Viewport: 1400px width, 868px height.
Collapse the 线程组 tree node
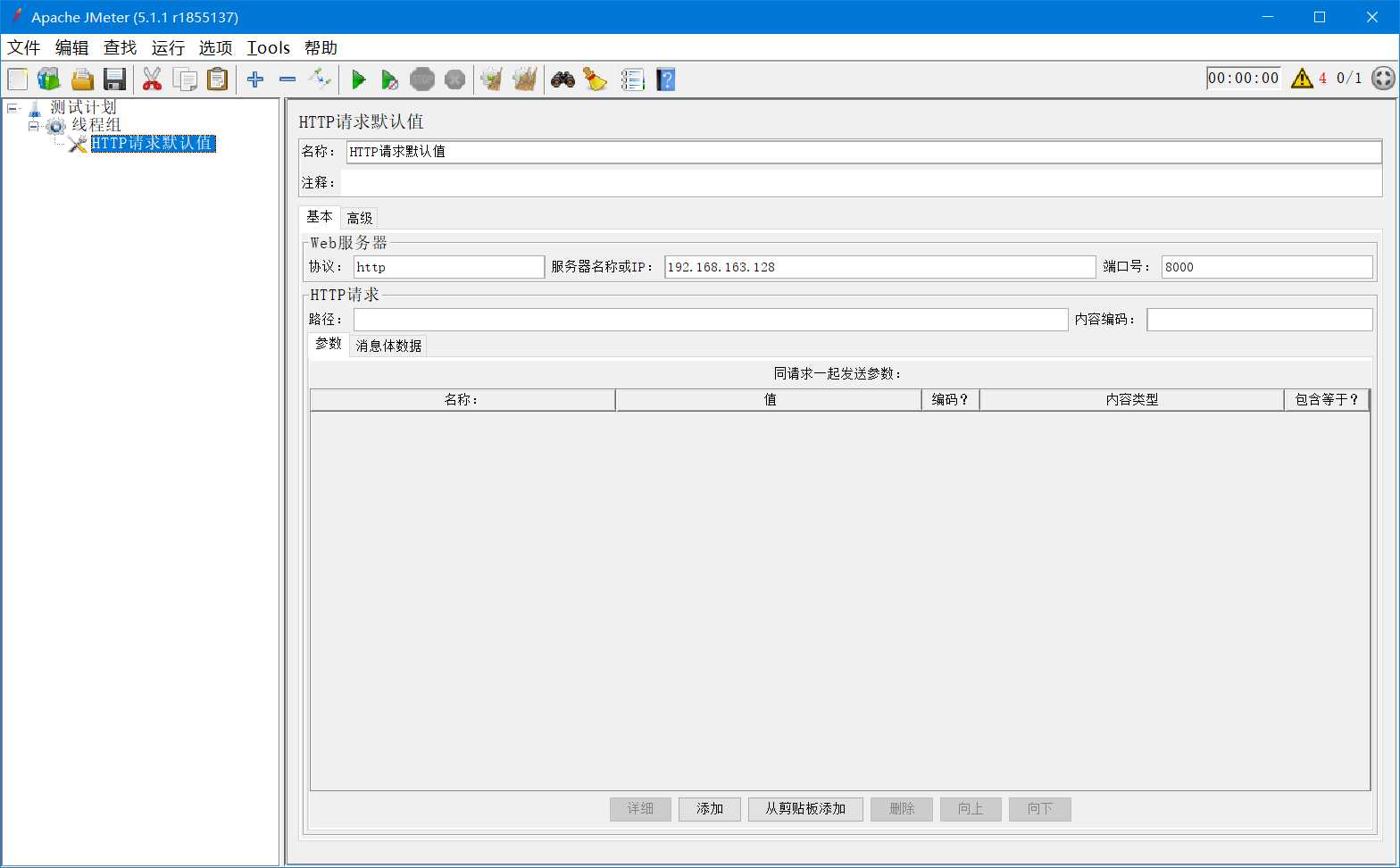click(33, 126)
